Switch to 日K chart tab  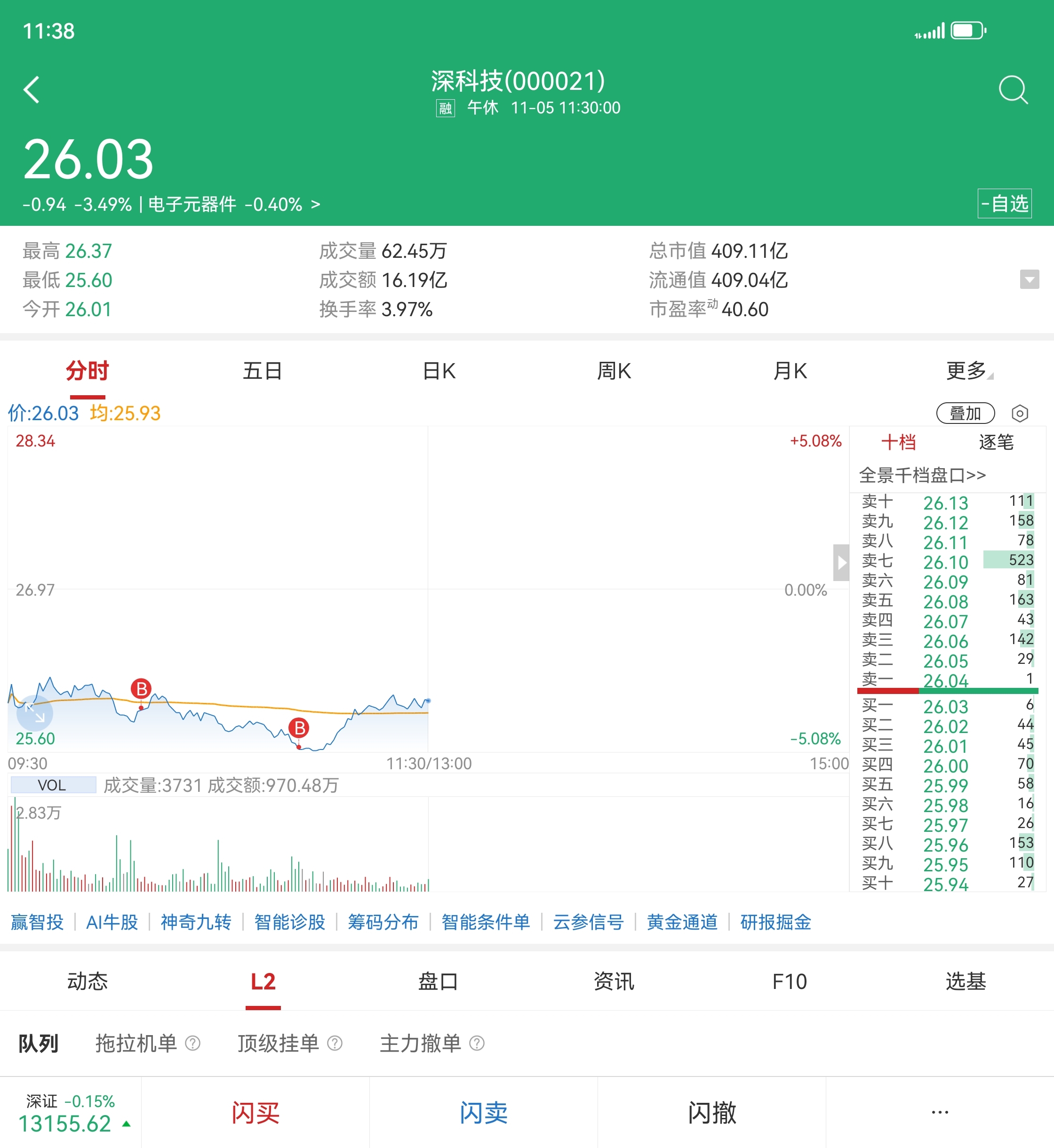click(x=439, y=371)
